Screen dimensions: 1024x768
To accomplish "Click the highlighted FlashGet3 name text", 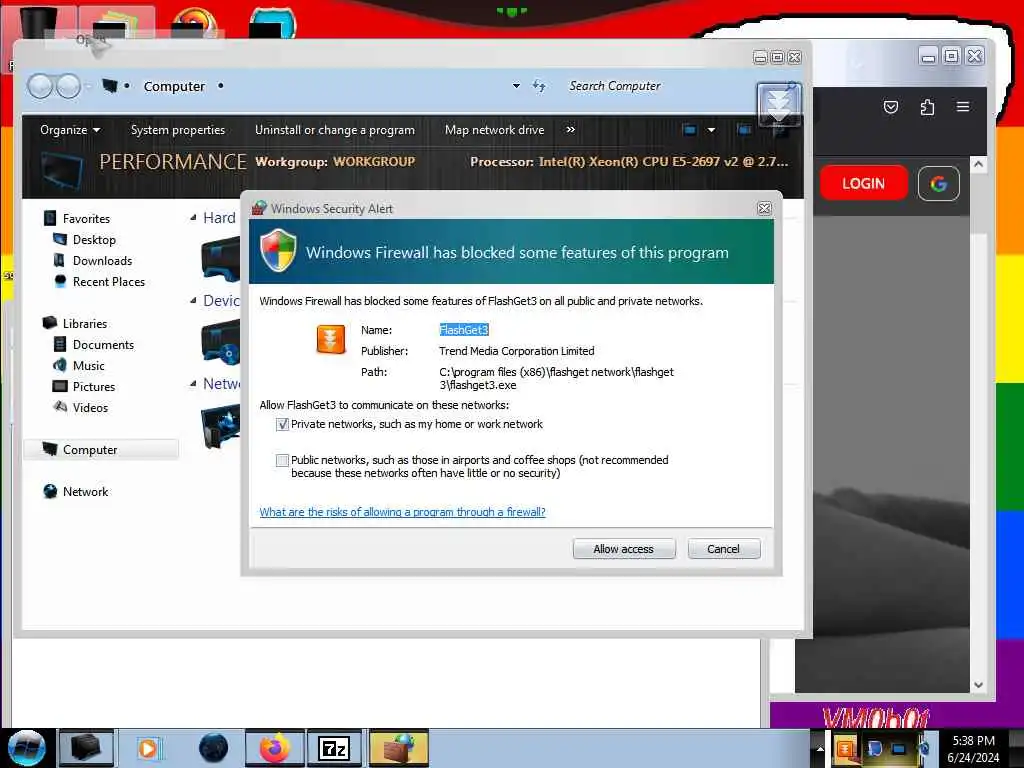I will (464, 330).
